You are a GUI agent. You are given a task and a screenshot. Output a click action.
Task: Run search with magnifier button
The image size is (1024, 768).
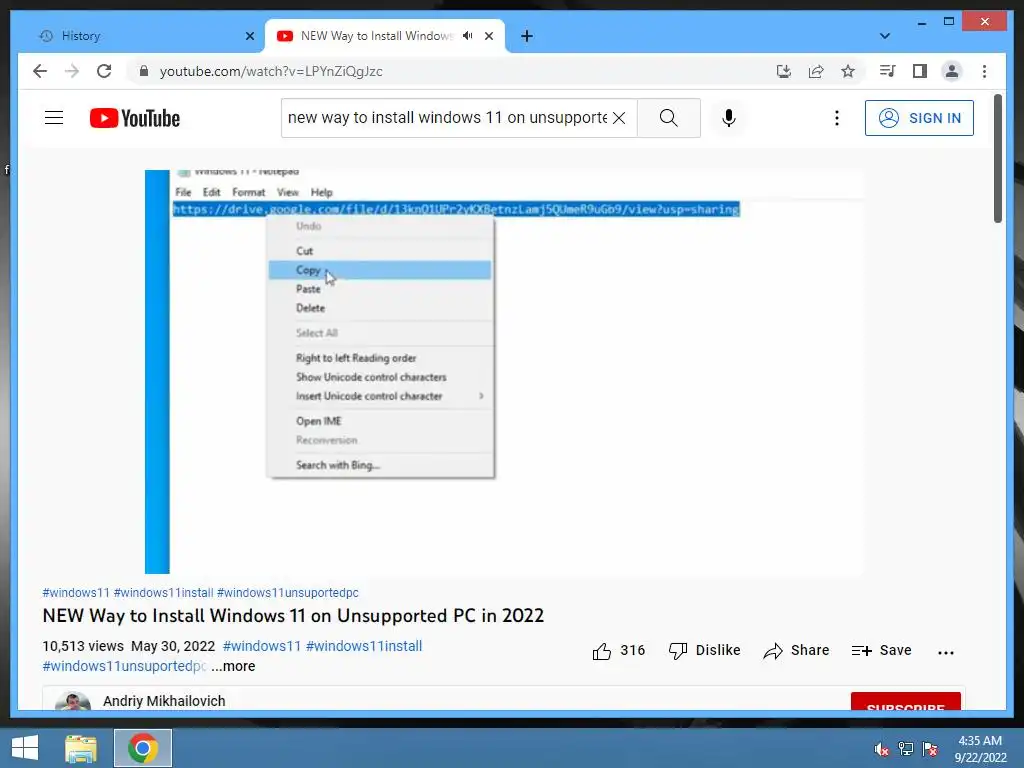tap(669, 118)
